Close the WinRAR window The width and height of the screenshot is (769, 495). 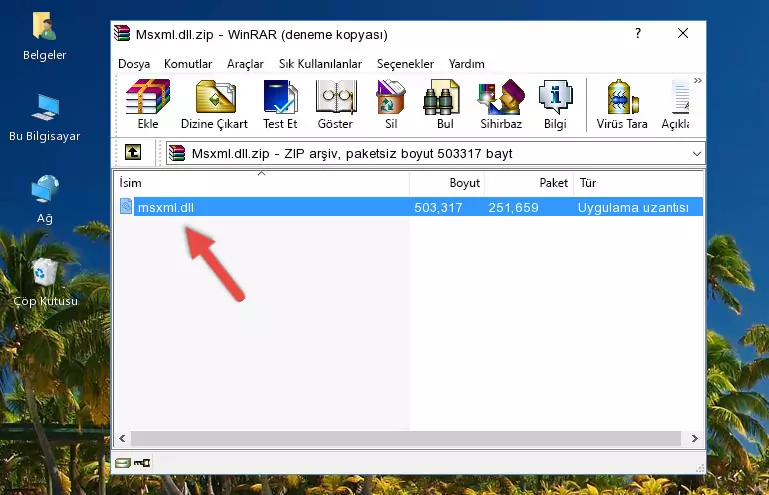click(683, 33)
